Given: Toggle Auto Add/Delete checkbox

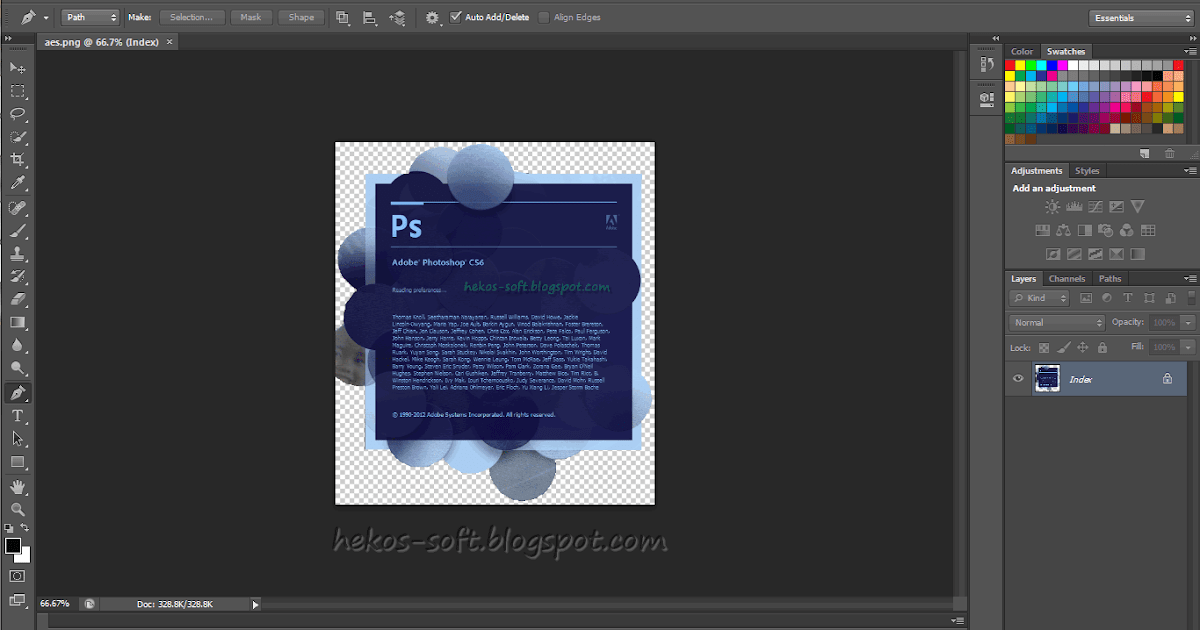Looking at the screenshot, I should pyautogui.click(x=456, y=17).
